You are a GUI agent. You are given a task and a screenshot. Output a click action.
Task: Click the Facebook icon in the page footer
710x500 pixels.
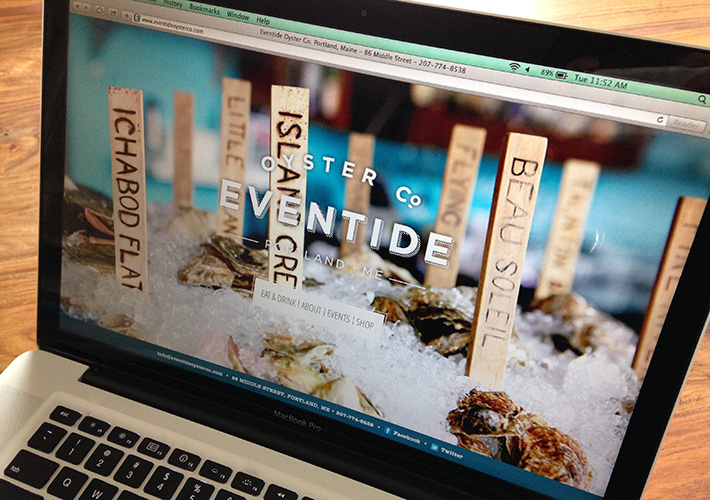(388, 431)
